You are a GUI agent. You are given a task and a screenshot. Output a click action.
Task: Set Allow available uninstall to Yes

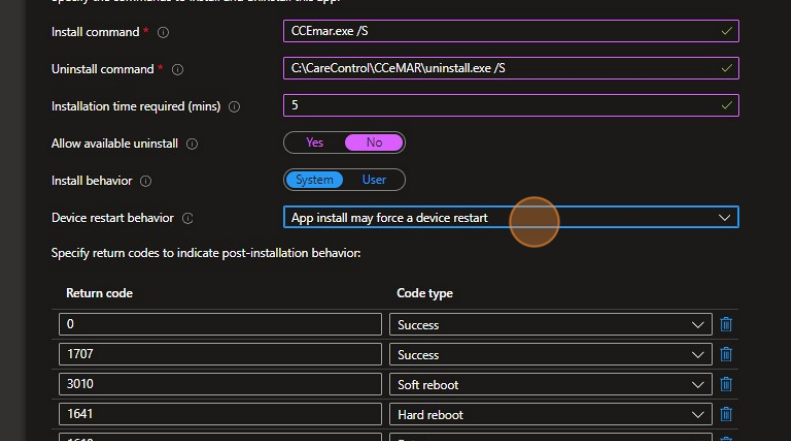(315, 143)
